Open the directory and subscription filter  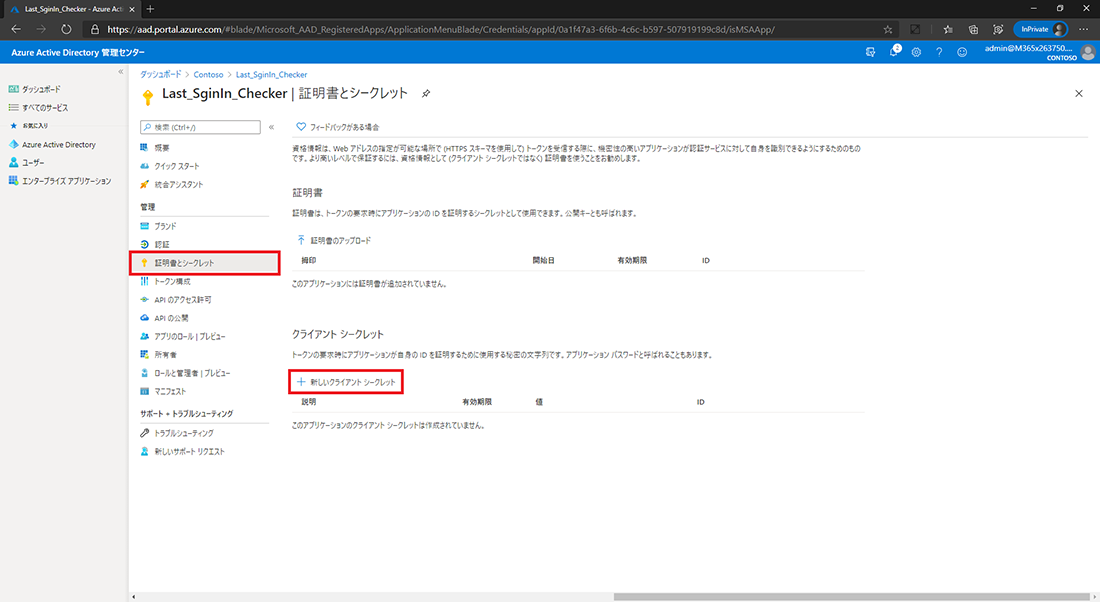click(x=871, y=52)
